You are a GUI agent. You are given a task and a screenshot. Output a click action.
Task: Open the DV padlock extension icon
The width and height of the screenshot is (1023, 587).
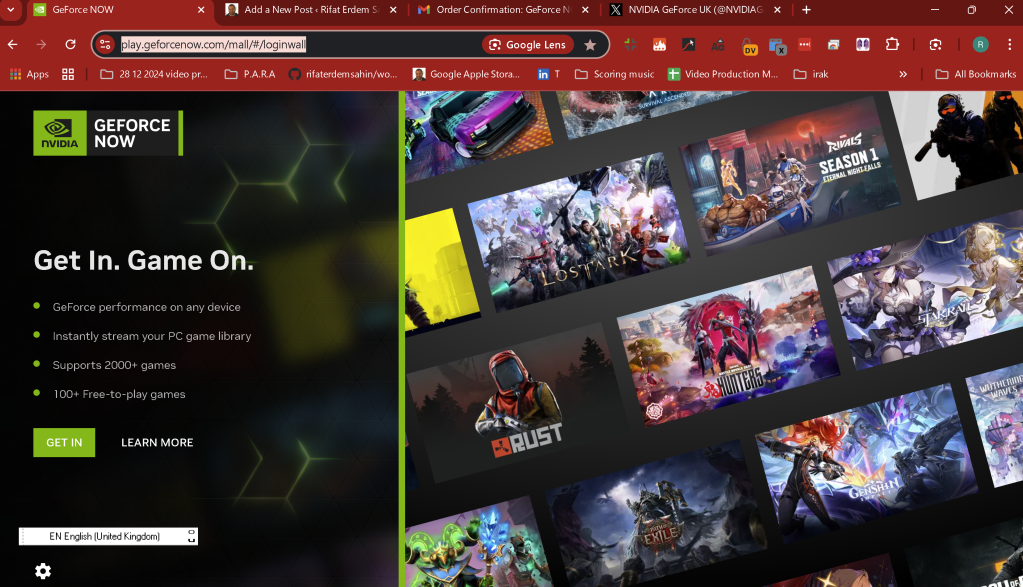pos(748,46)
